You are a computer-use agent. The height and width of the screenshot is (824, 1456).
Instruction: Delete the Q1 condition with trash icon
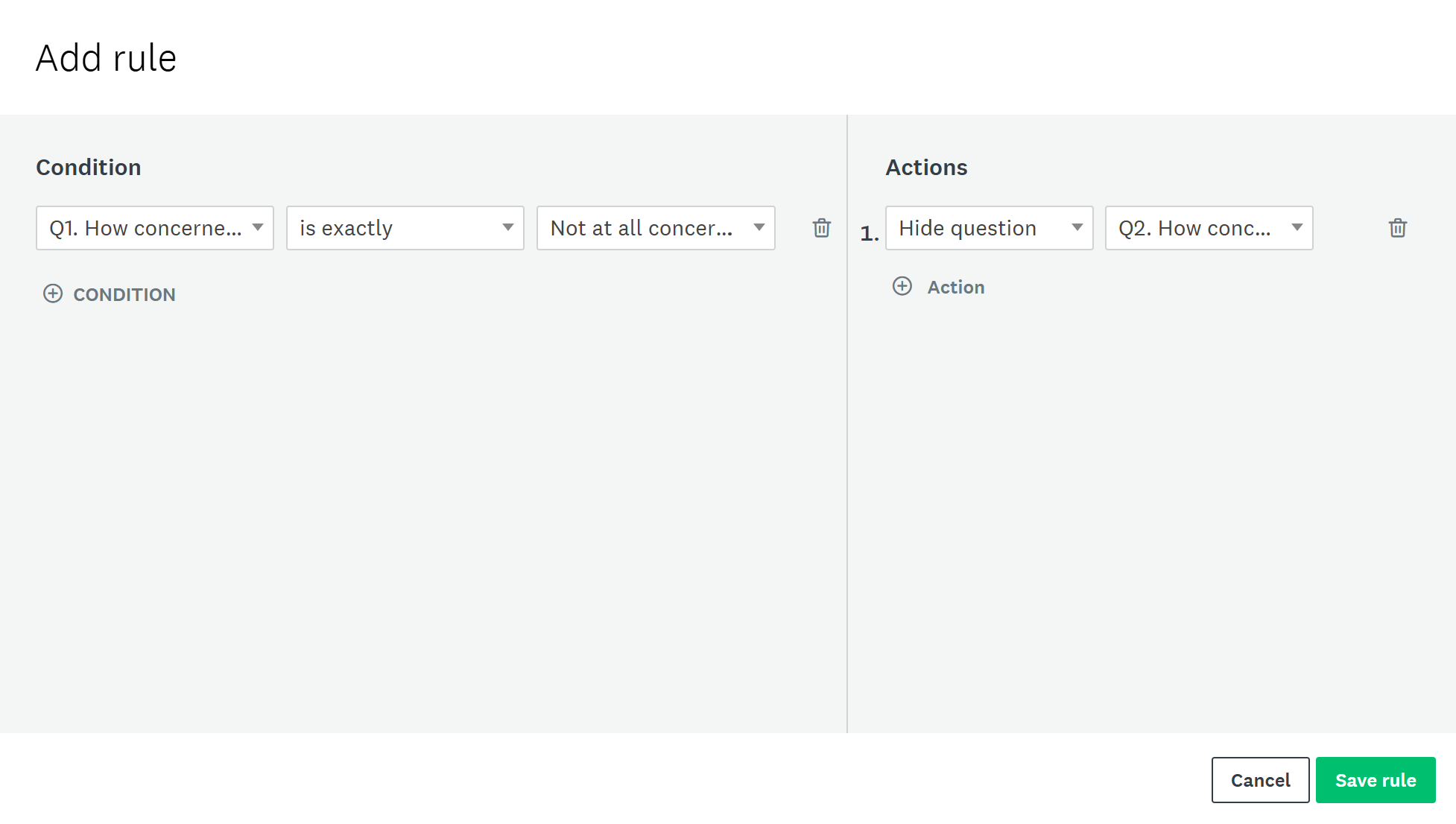[821, 228]
